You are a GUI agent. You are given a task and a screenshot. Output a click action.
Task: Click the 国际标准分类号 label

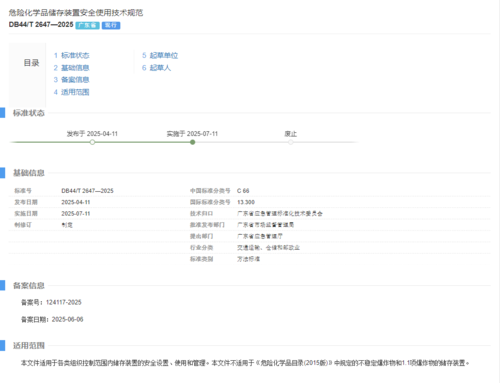pos(210,202)
